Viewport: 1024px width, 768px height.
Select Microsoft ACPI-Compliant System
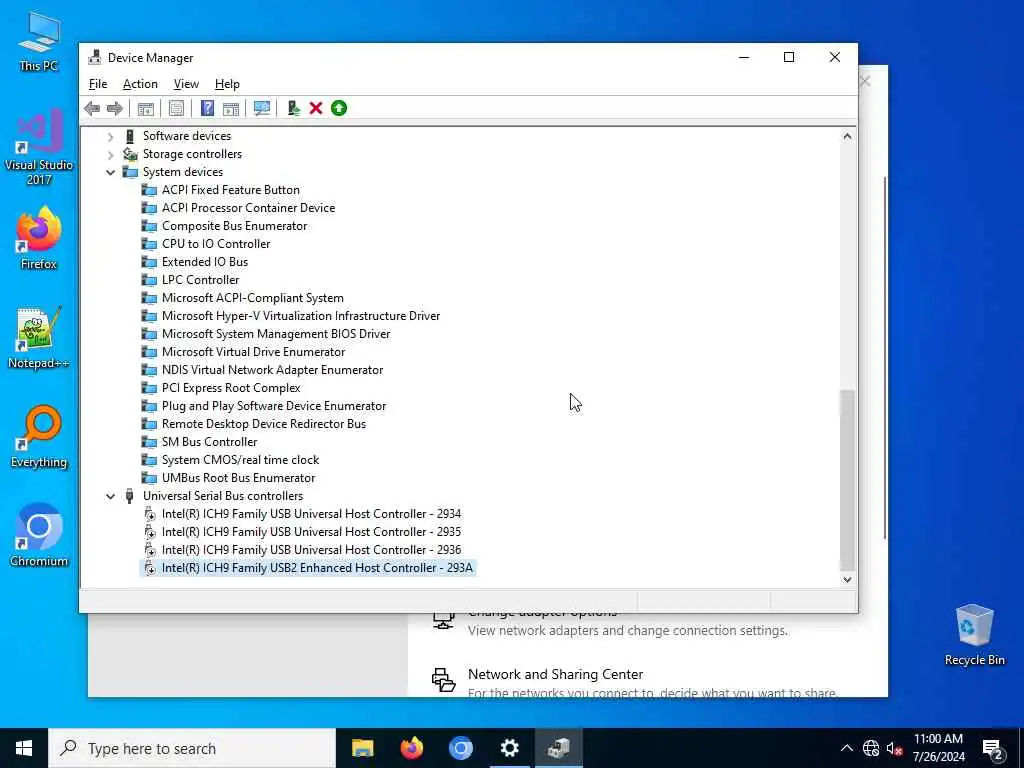253,298
